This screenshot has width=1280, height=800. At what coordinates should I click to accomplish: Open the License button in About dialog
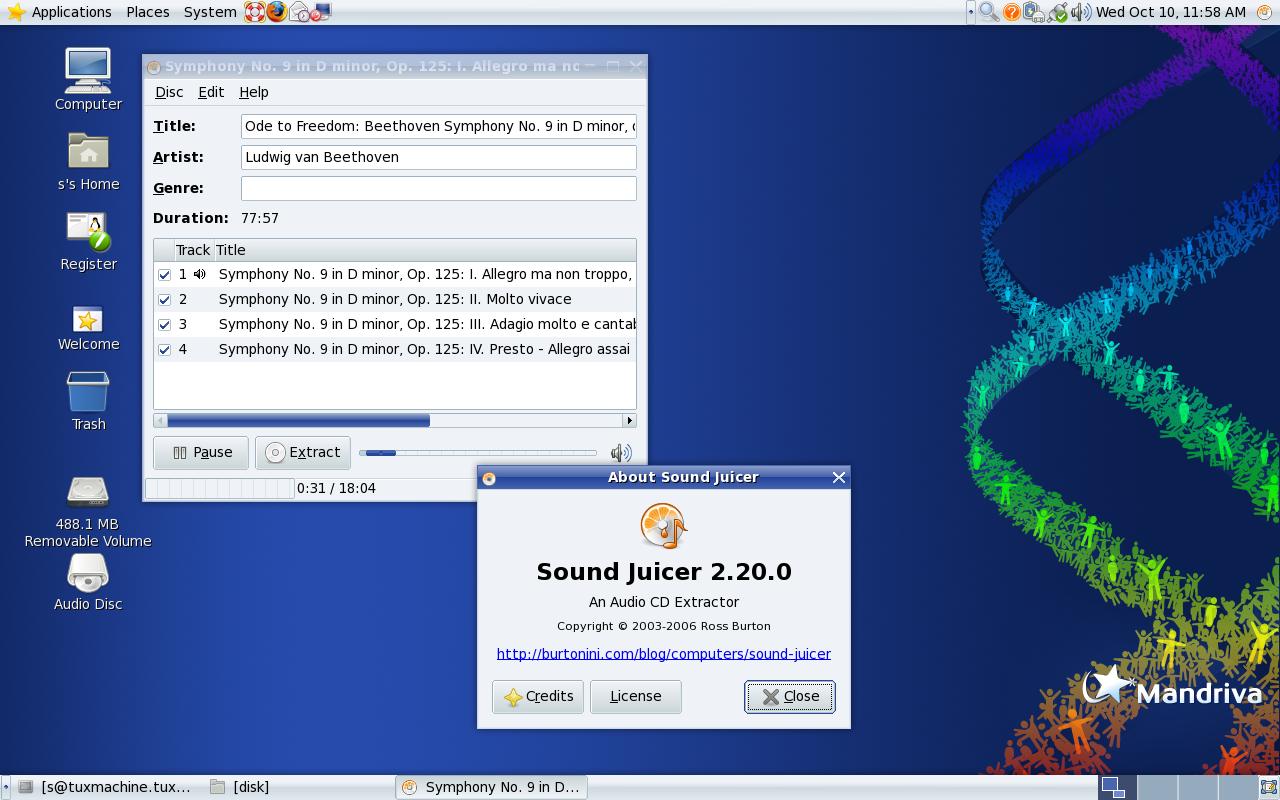click(636, 696)
